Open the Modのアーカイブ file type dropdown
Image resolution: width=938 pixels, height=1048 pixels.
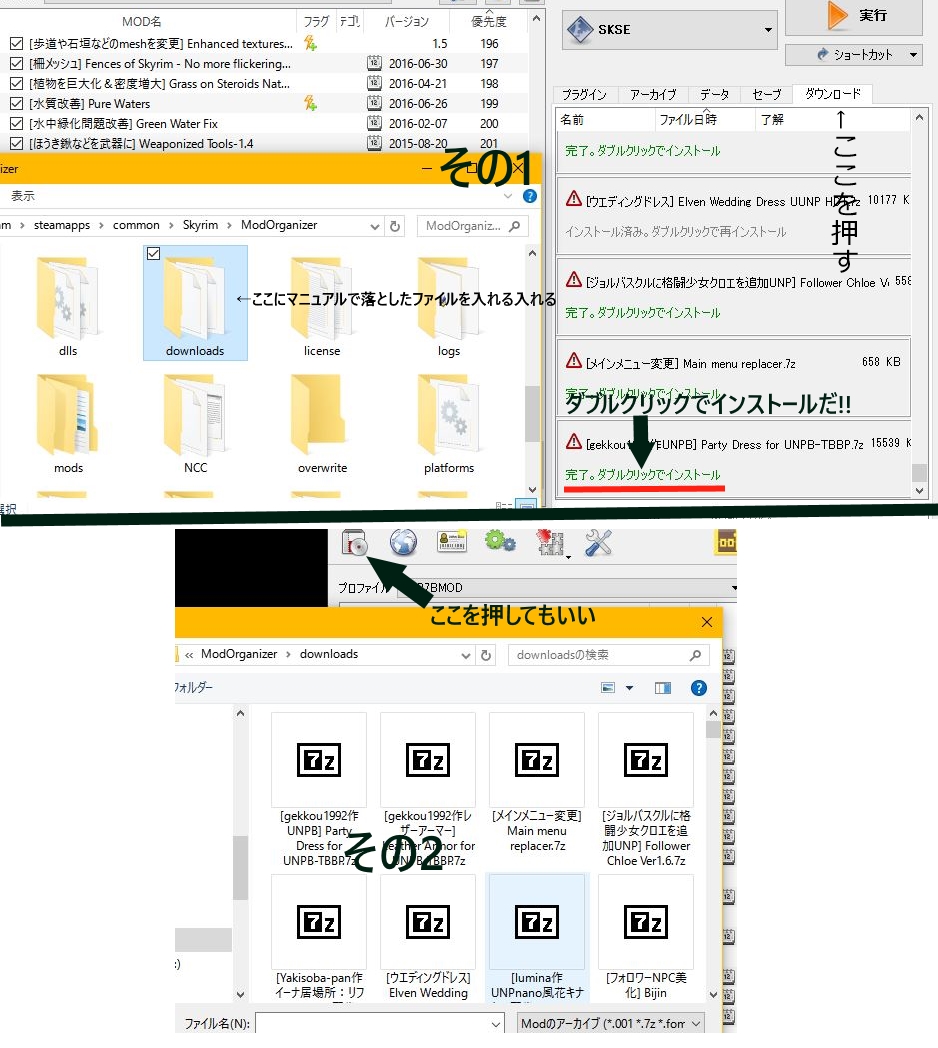click(x=610, y=1023)
